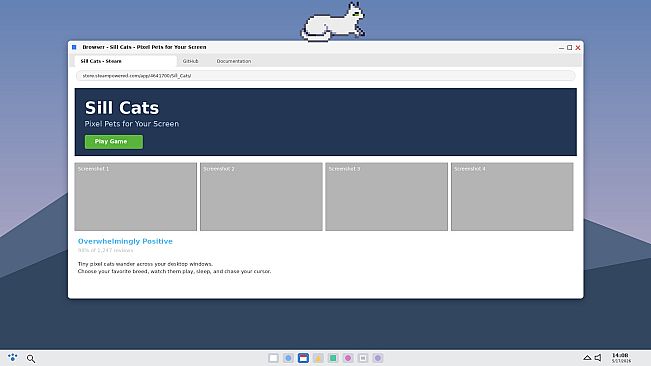Click the speaker volume tray icon
651x366 pixels.
pos(598,358)
